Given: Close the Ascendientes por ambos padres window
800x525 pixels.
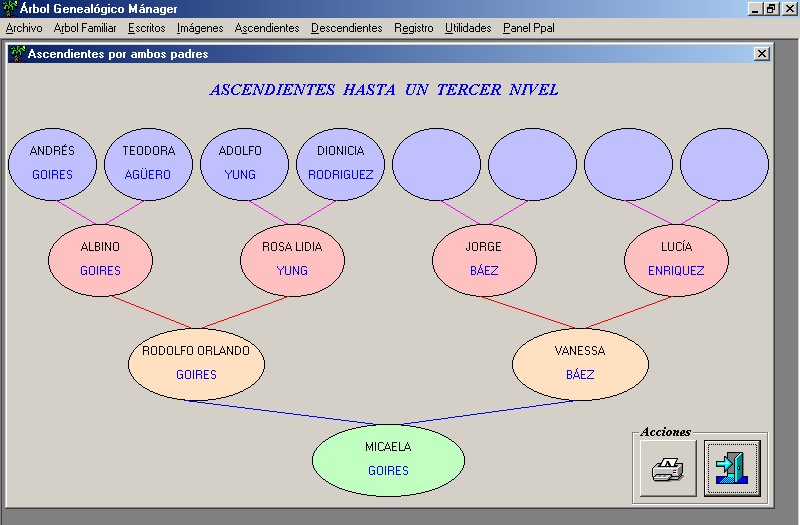Looking at the screenshot, I should 762,54.
